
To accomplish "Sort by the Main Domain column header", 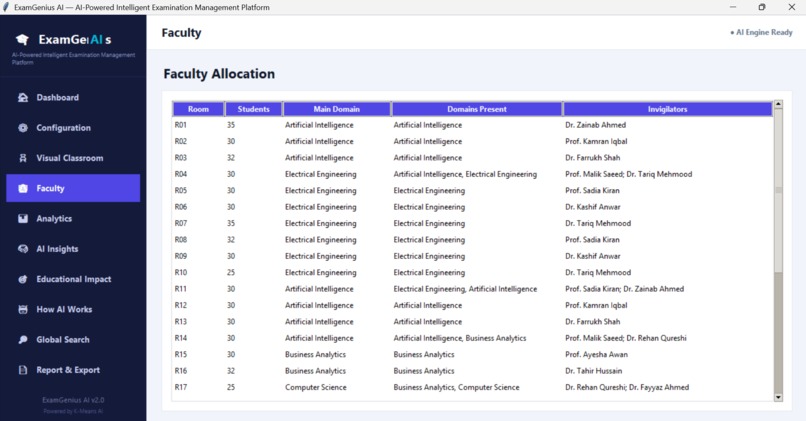I will pos(337,109).
